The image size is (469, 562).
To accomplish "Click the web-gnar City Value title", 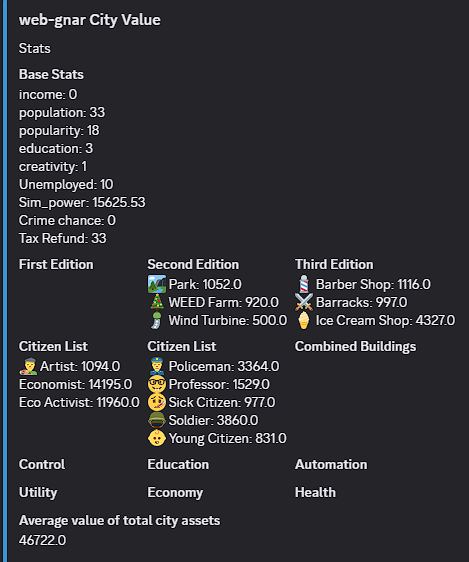I will [90, 20].
